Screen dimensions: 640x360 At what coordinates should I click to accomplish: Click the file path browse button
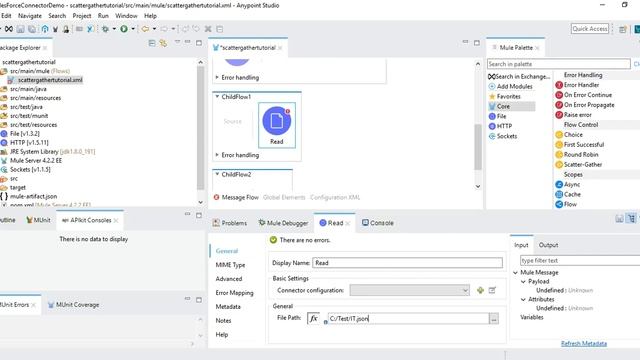coord(494,318)
